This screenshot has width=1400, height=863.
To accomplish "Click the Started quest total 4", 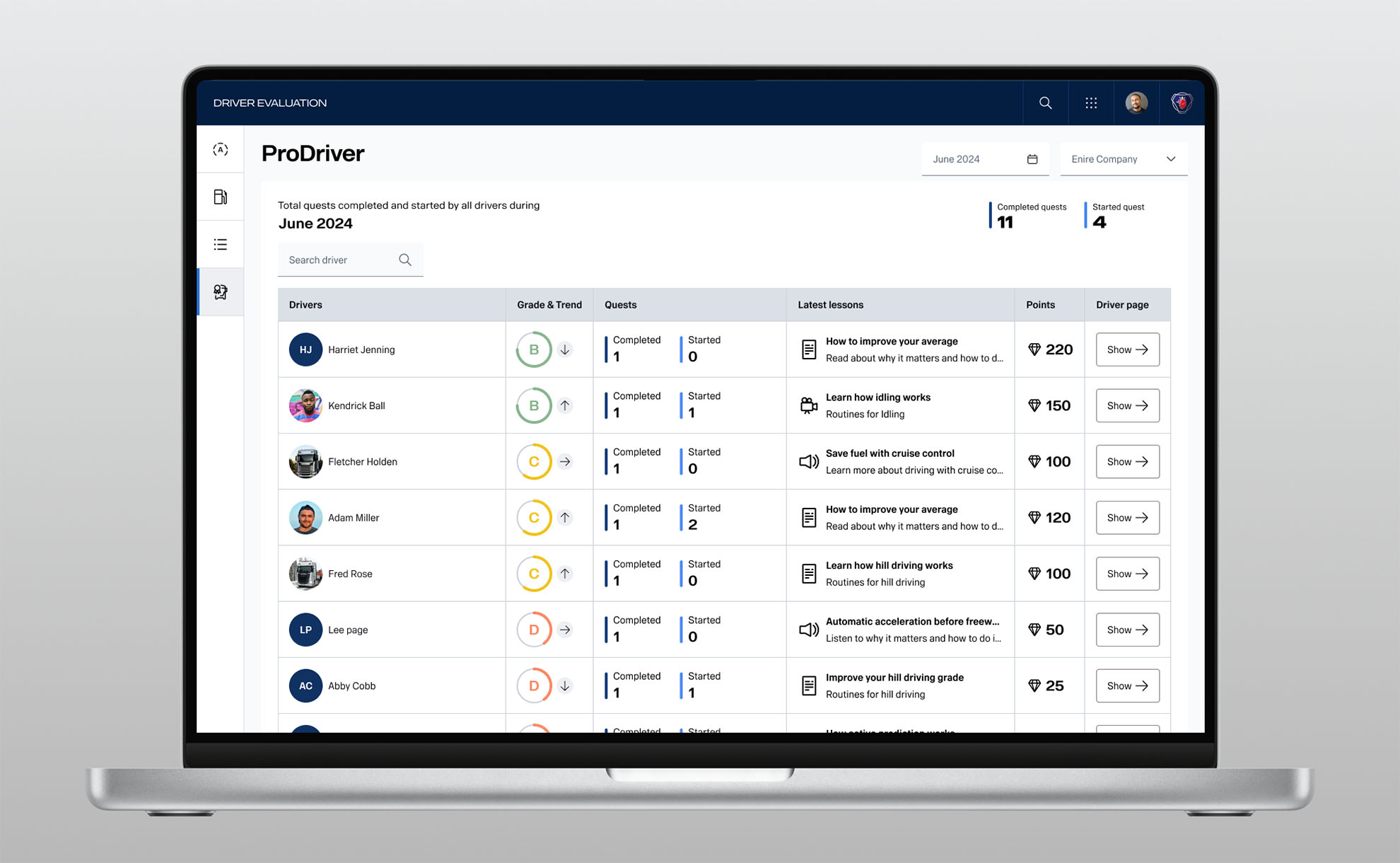I will (x=1099, y=222).
